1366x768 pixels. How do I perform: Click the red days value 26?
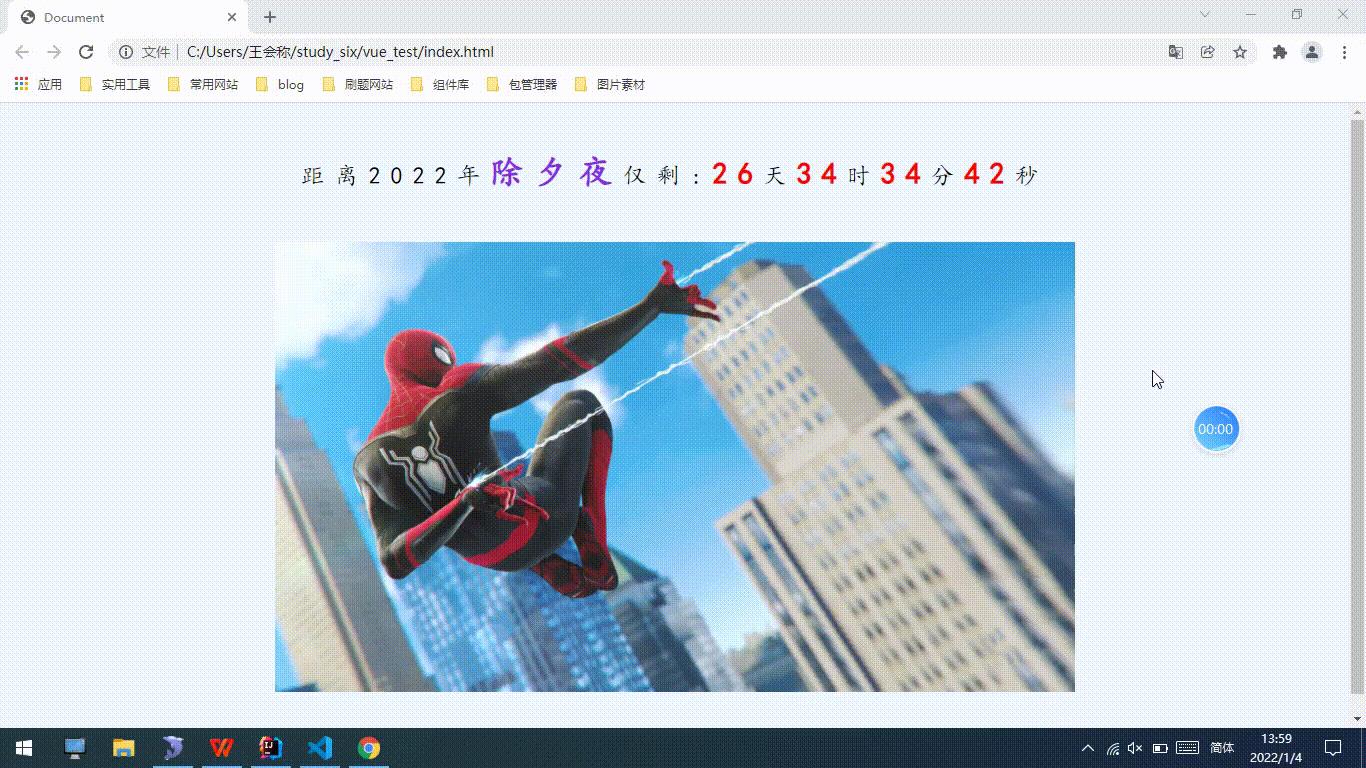(x=733, y=174)
